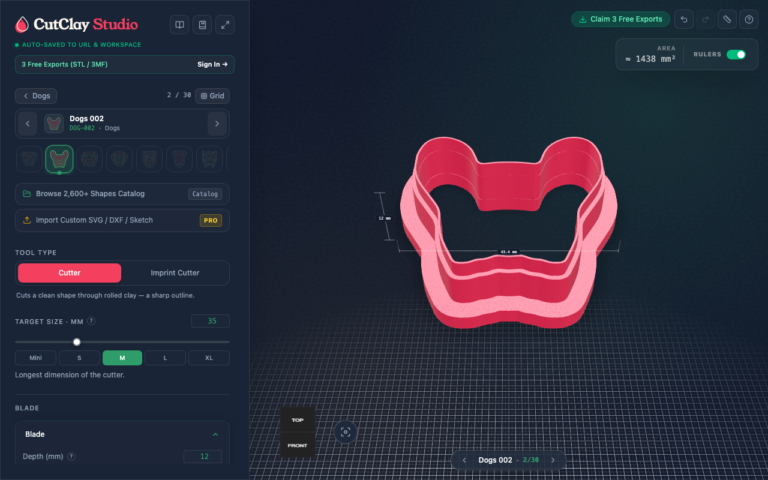
Task: Click the 12 mm height ruler label
Action: click(x=384, y=218)
